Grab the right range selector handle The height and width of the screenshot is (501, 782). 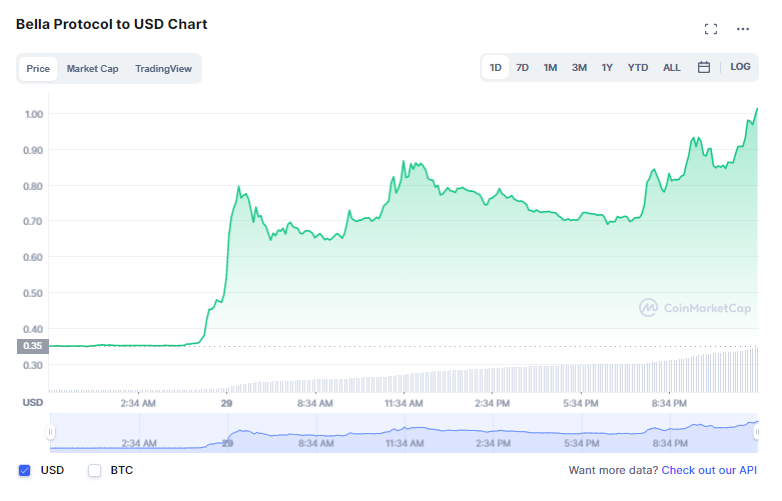coord(756,432)
